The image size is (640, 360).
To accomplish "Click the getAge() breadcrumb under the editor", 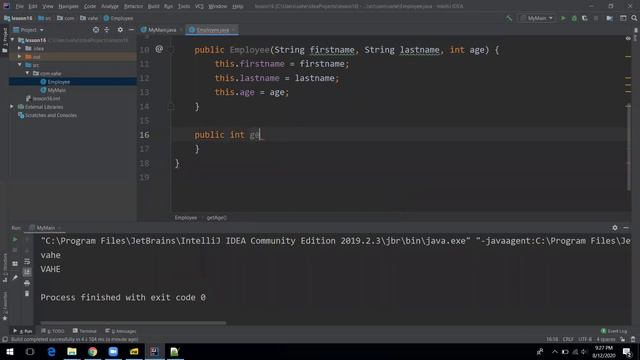I will 217,218.
